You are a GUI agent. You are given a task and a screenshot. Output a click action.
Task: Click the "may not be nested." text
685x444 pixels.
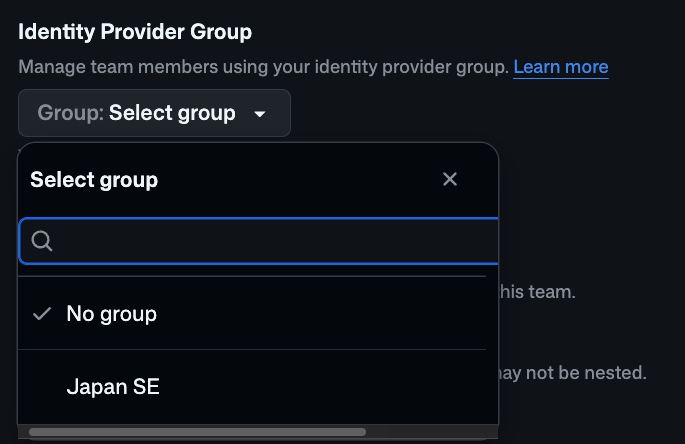572,373
